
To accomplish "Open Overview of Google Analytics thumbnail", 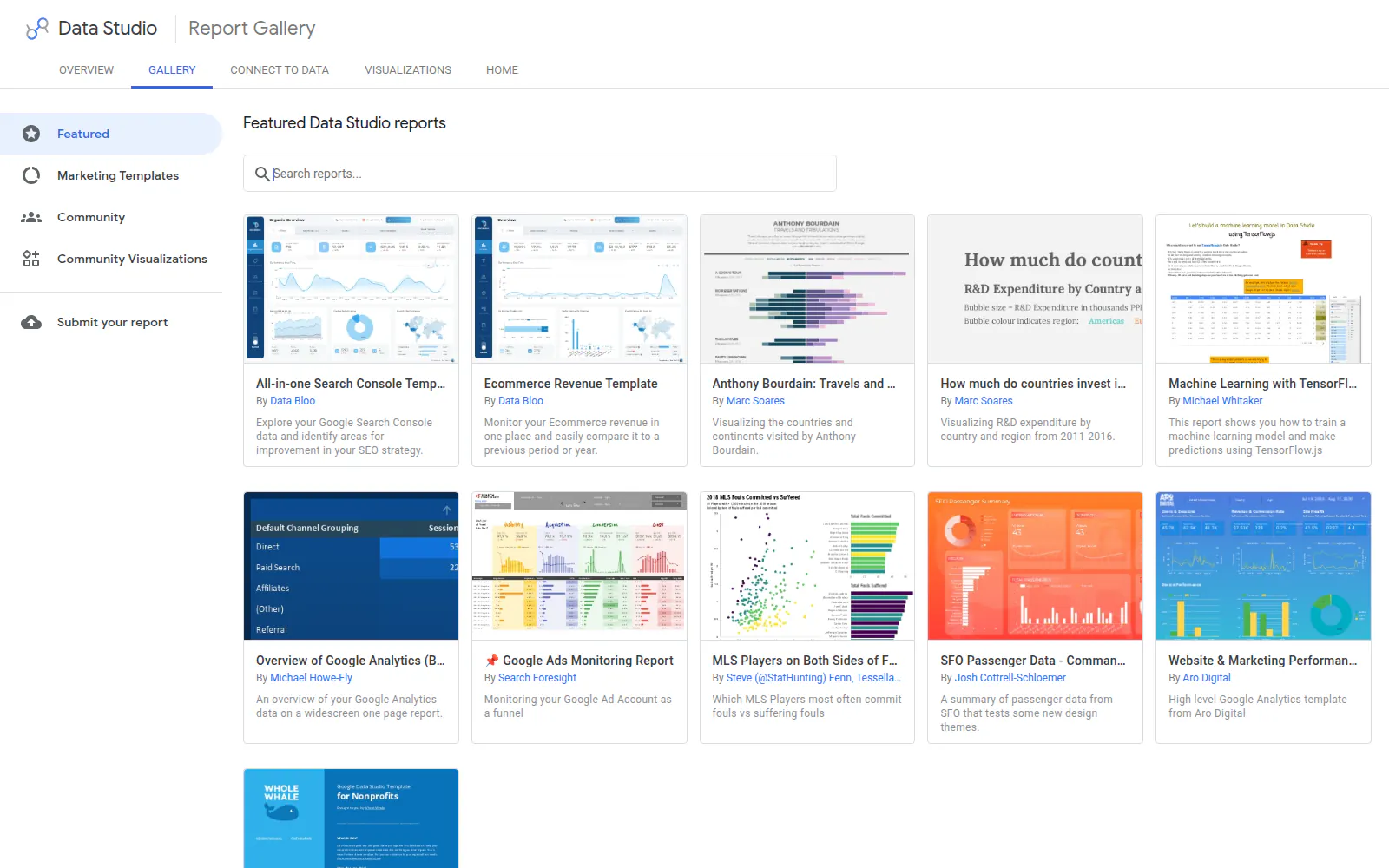I will click(351, 566).
